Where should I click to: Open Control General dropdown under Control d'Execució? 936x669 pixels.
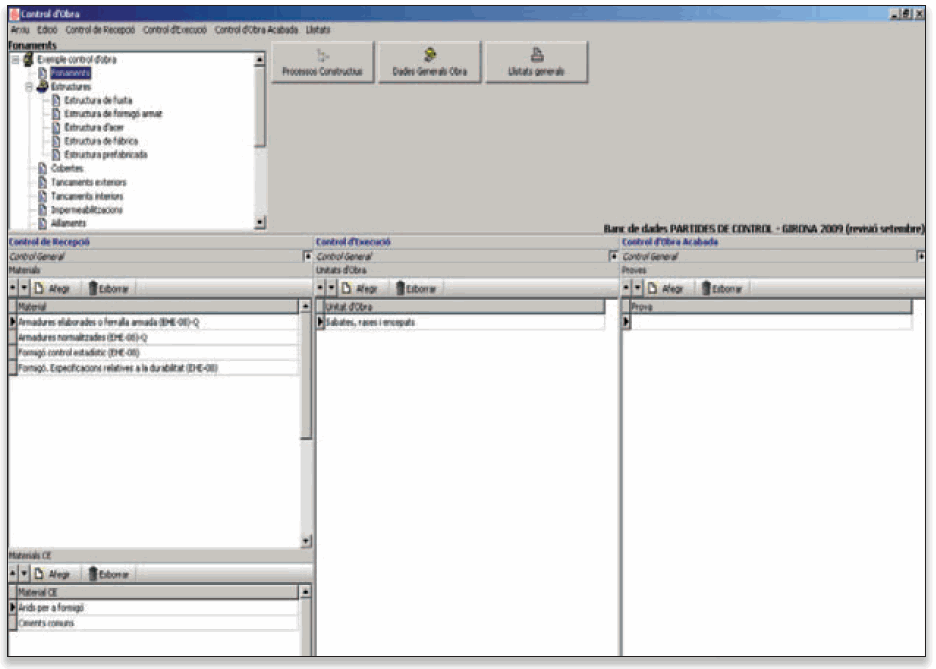pyautogui.click(x=614, y=257)
